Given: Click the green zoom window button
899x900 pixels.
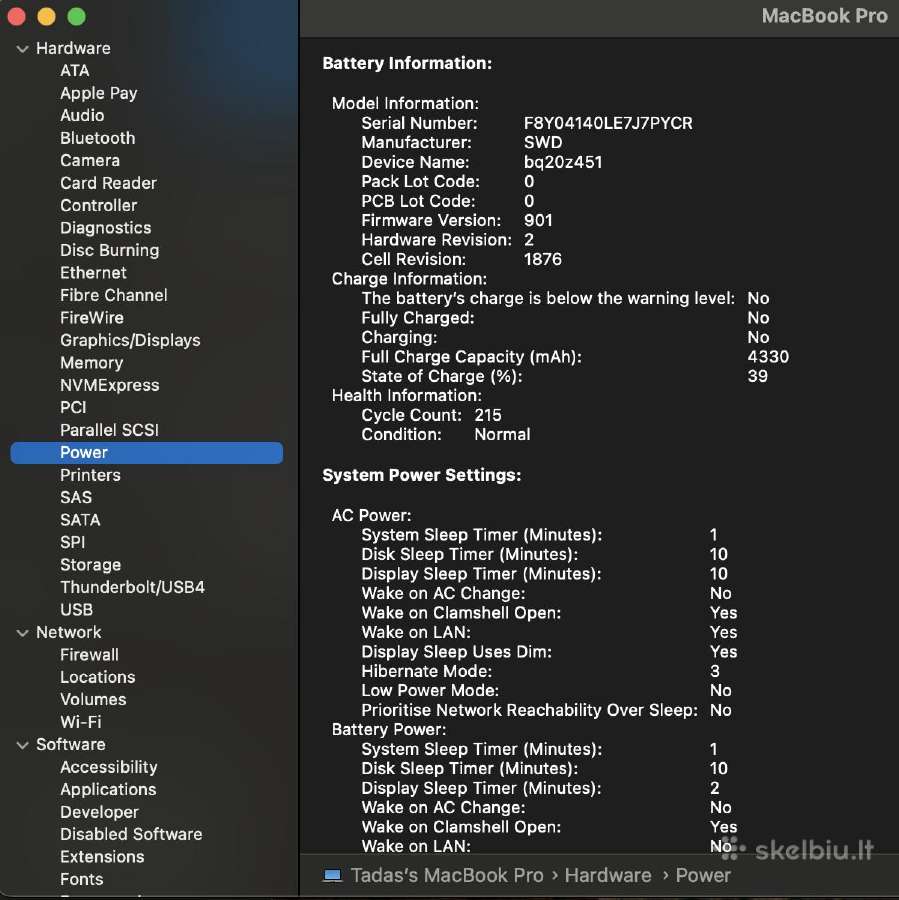Looking at the screenshot, I should [x=76, y=17].
